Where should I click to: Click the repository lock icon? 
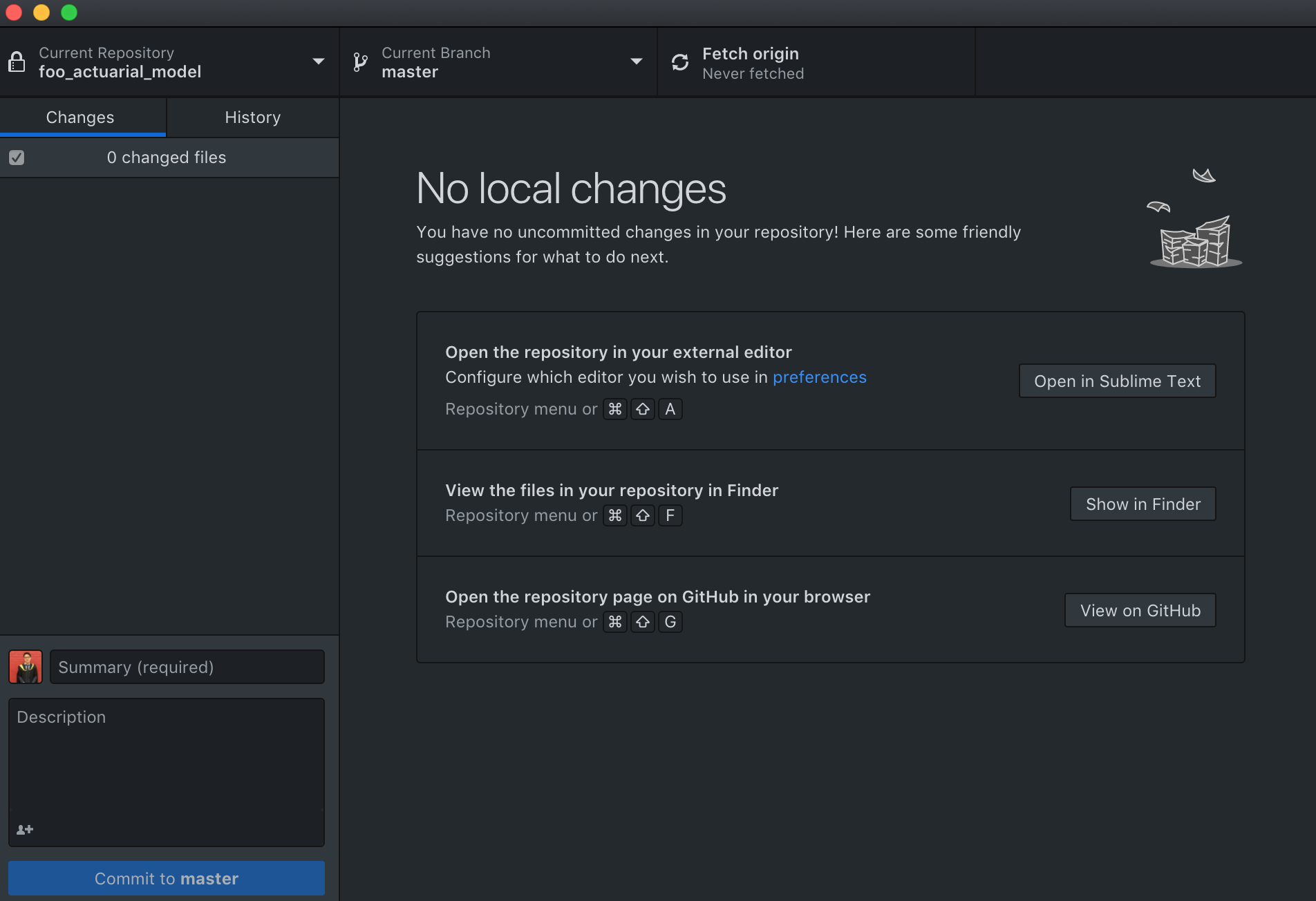(x=17, y=62)
